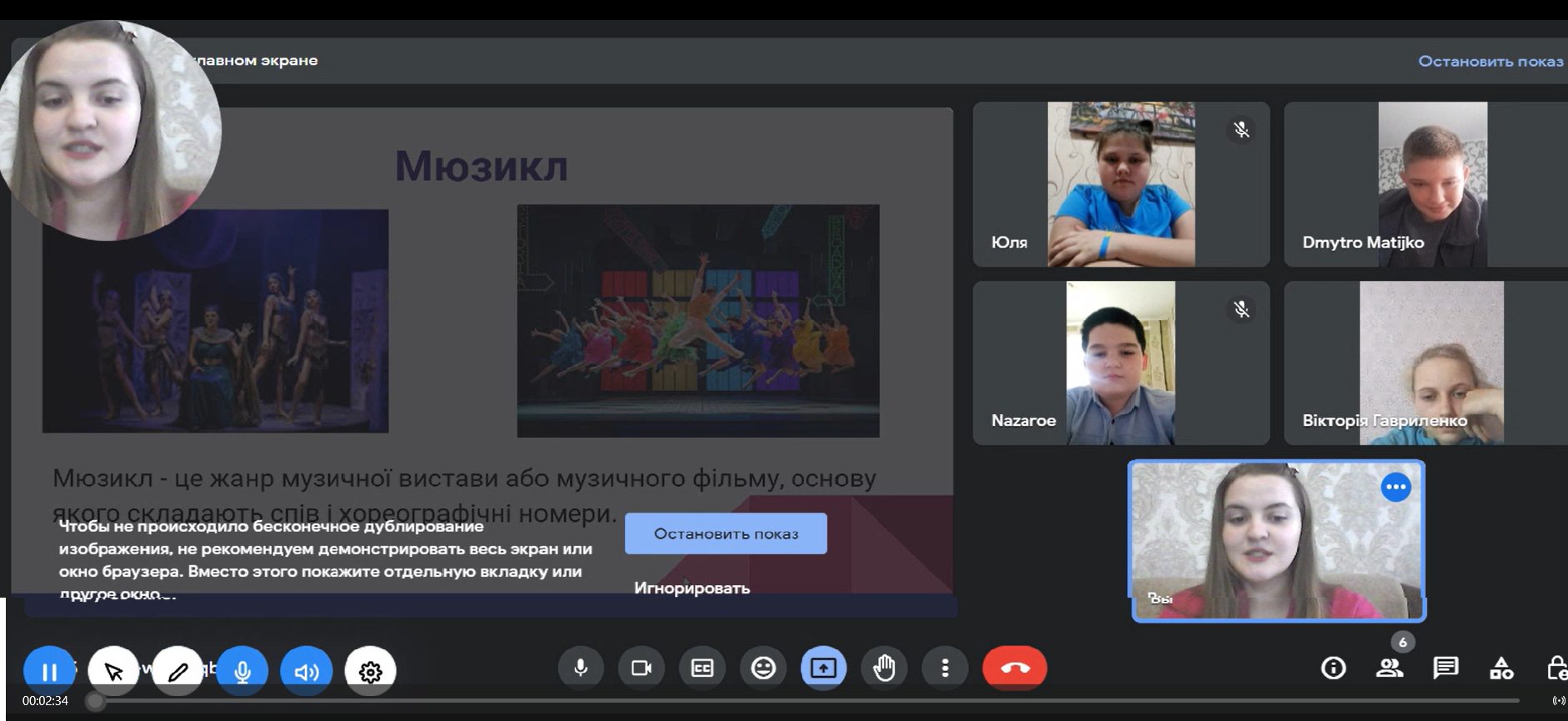Open recorder settings gear
Image resolution: width=1568 pixels, height=721 pixels.
[x=370, y=670]
